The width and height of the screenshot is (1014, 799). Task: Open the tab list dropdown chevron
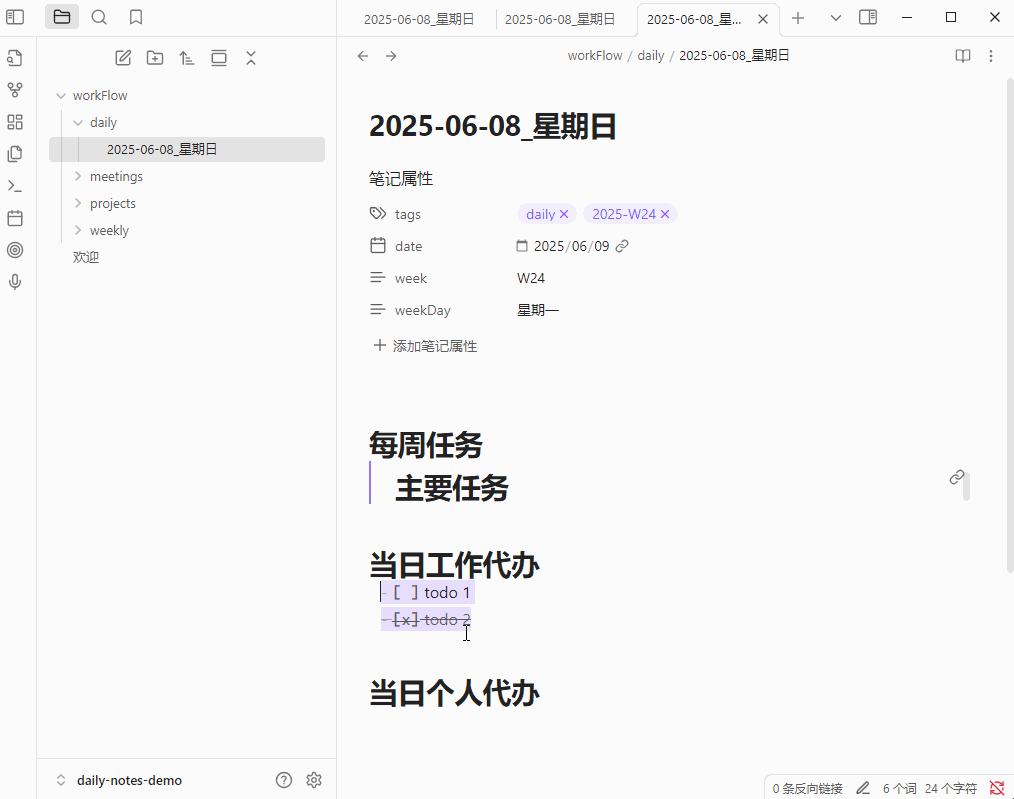point(834,18)
